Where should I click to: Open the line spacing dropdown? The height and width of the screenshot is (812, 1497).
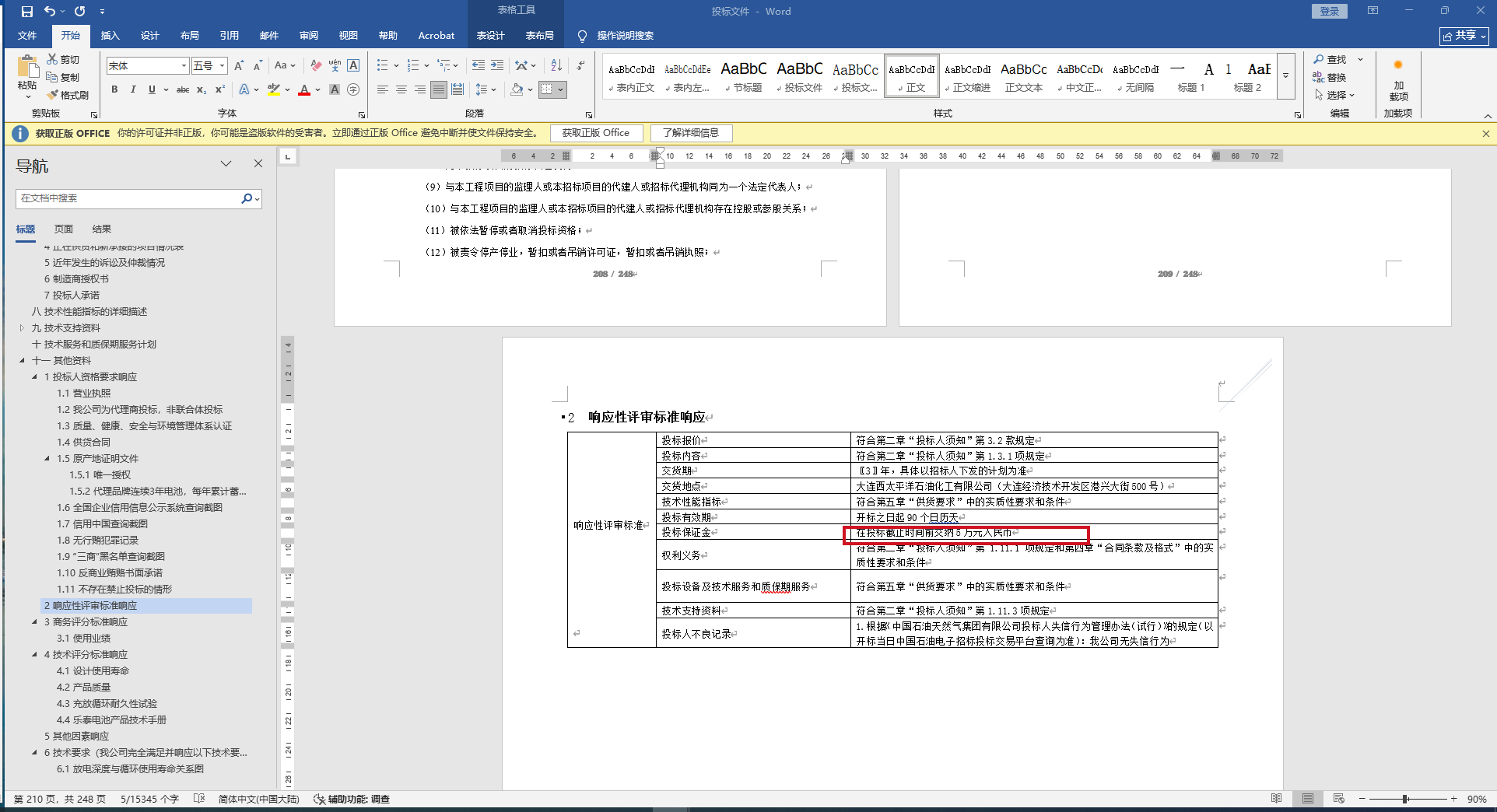[x=486, y=89]
